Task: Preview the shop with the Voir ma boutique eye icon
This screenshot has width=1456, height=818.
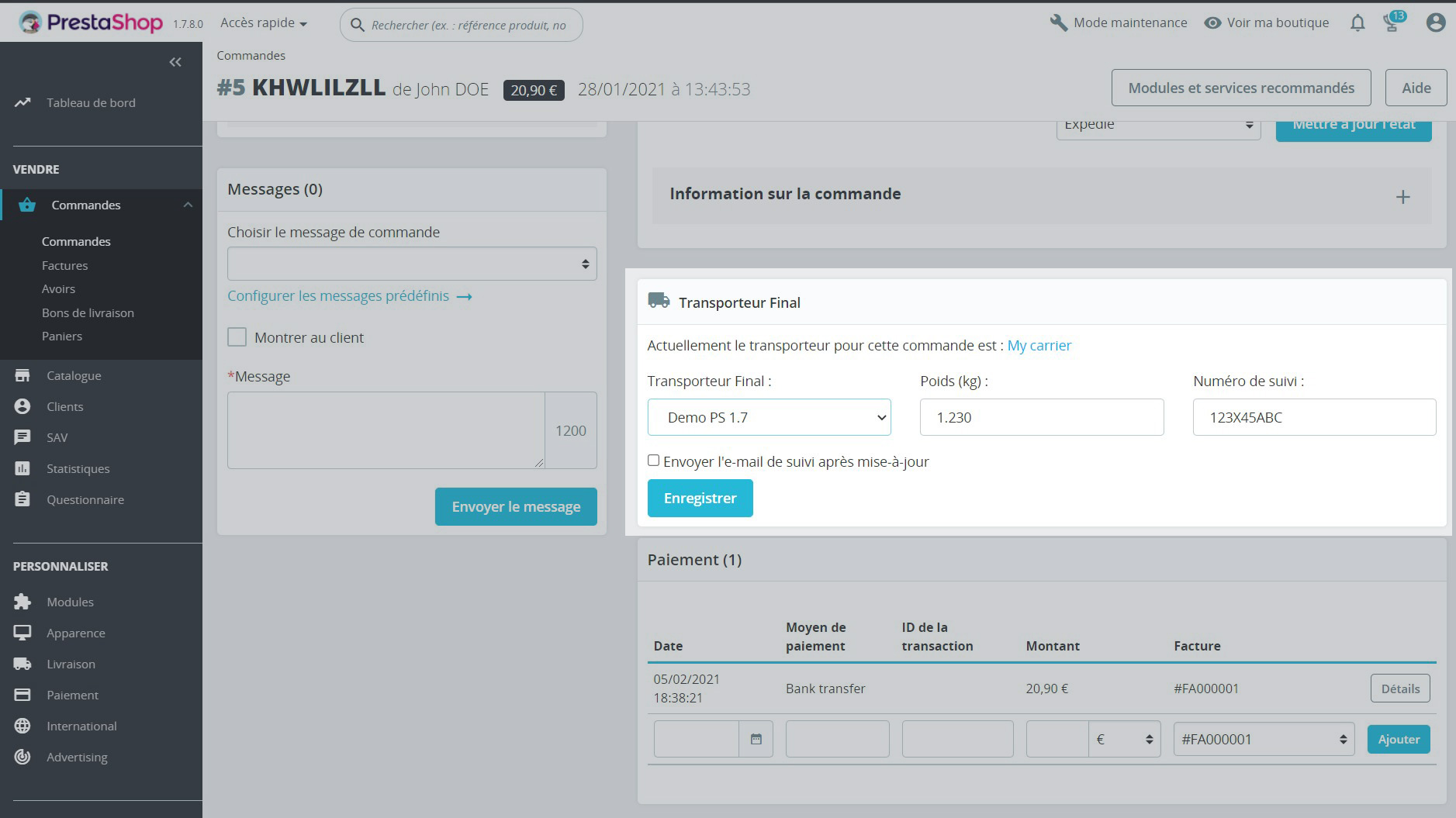Action: tap(1212, 22)
